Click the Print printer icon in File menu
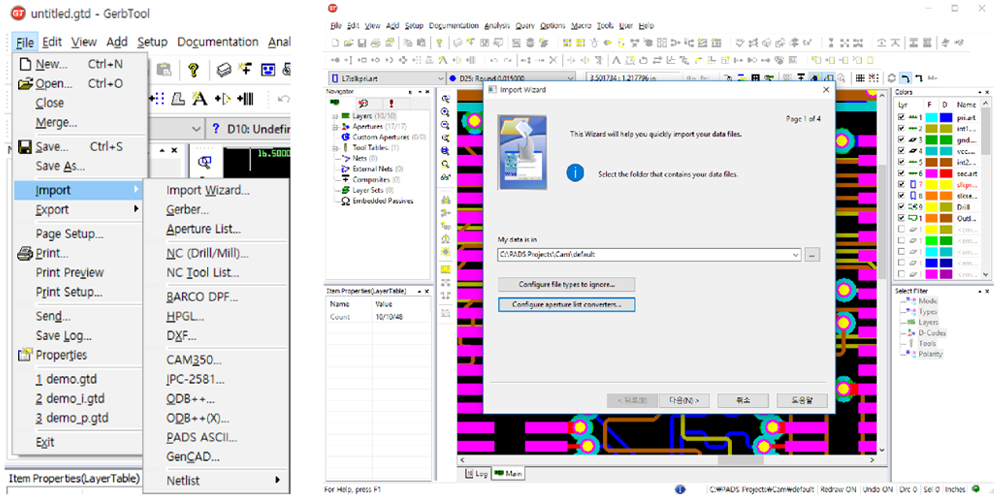Screen dimensions: 999x498 pyautogui.click(x=25, y=253)
